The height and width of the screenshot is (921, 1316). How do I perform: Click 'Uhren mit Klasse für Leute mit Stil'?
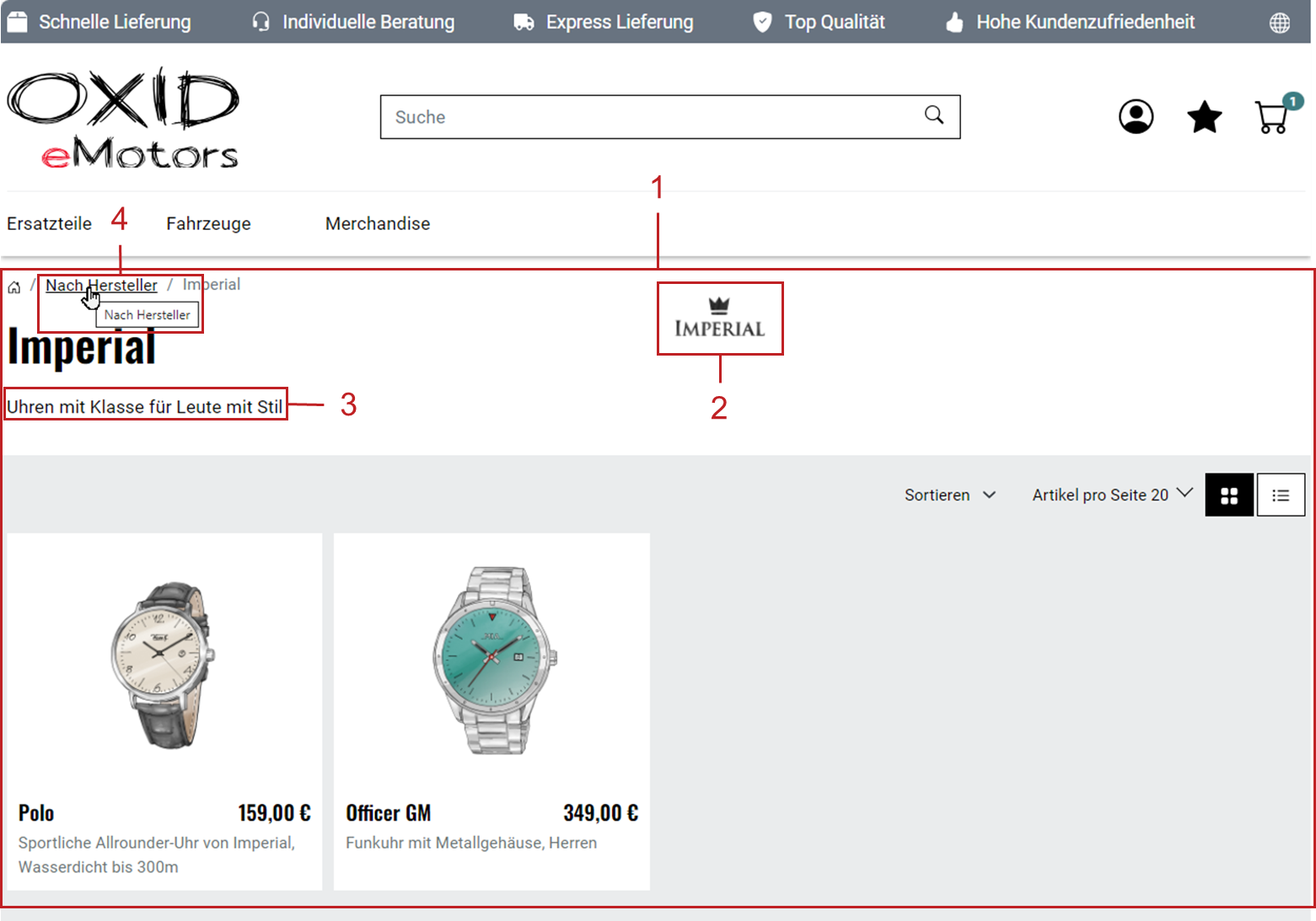pos(144,407)
